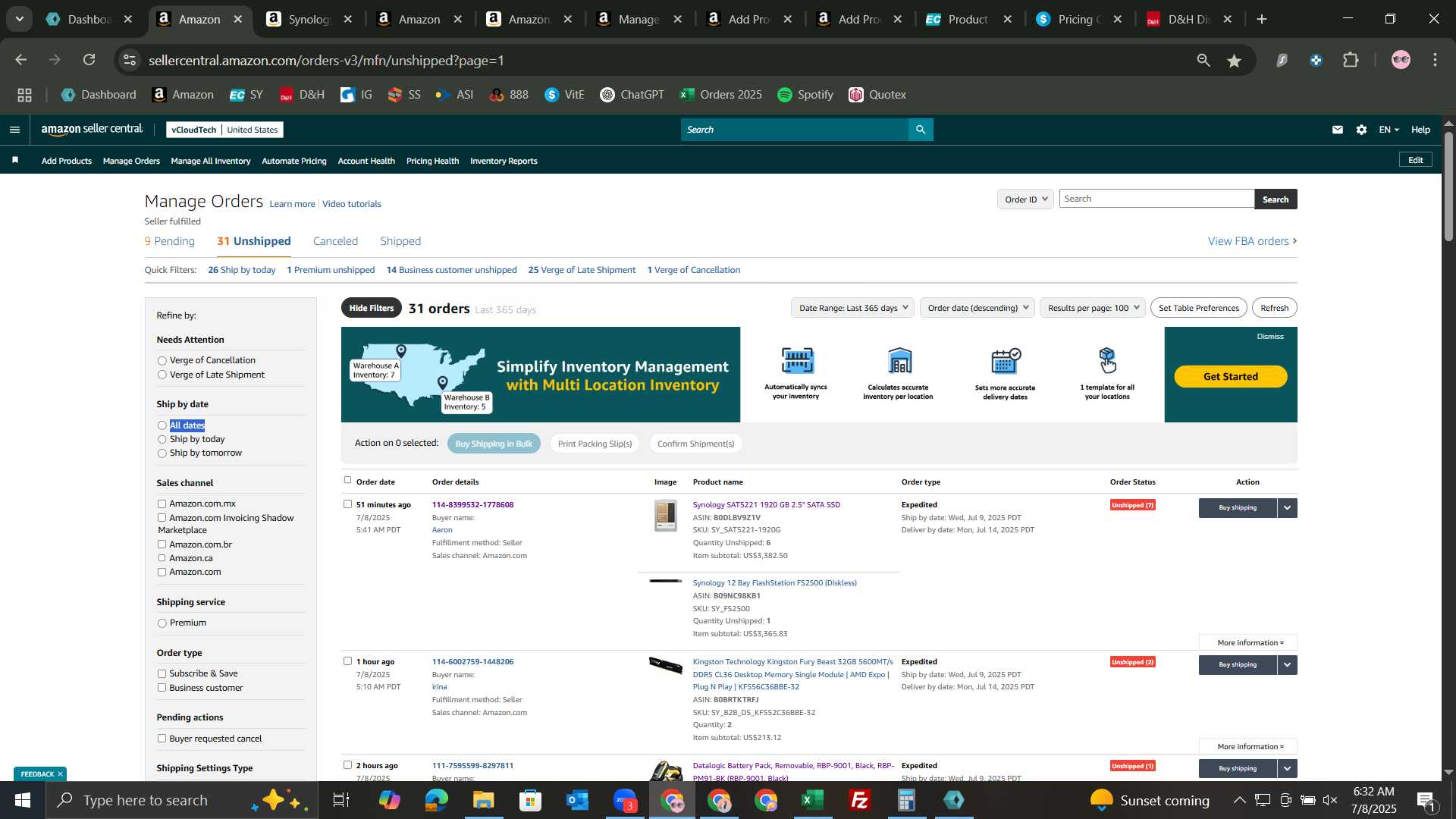Open Automate Pricing menu item
This screenshot has height=819, width=1456.
[x=294, y=161]
